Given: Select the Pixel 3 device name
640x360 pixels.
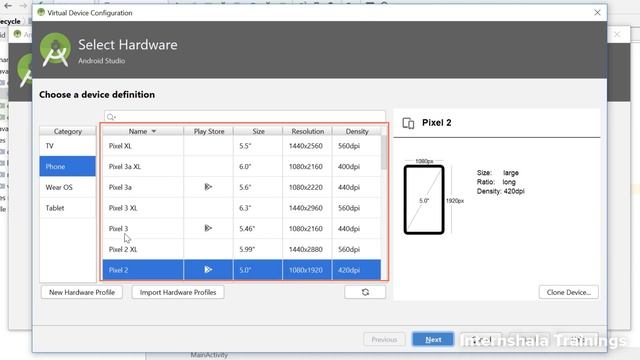Looking at the screenshot, I should pyautogui.click(x=118, y=229).
